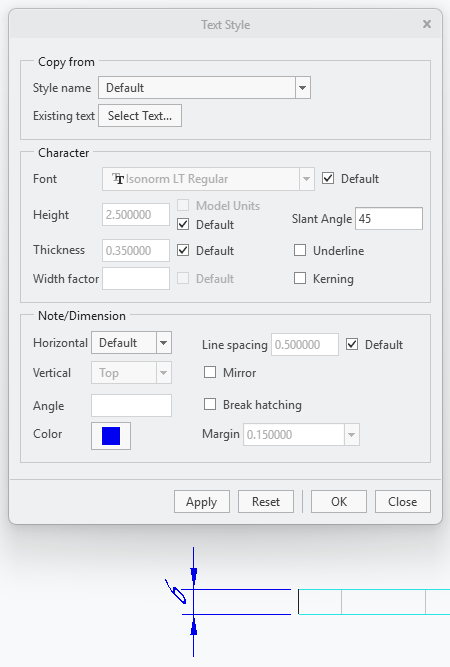The height and width of the screenshot is (667, 450).
Task: Enable the Underline checkbox
Action: click(x=300, y=250)
